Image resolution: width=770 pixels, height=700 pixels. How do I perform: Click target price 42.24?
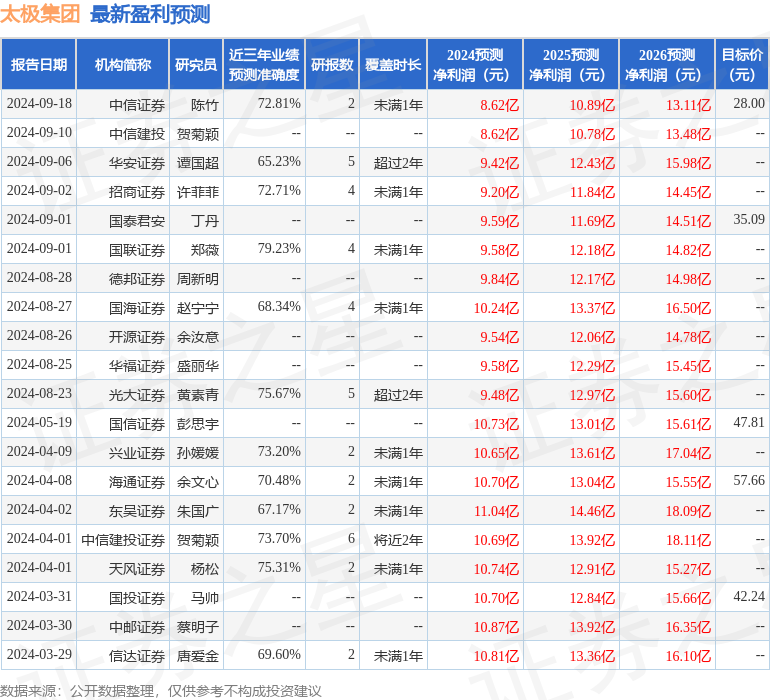[749, 596]
